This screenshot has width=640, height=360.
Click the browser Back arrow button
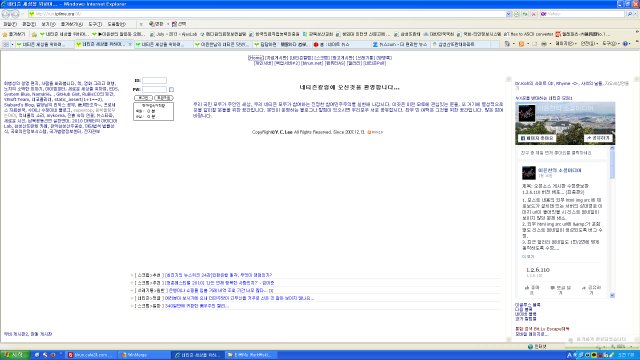(5, 14)
